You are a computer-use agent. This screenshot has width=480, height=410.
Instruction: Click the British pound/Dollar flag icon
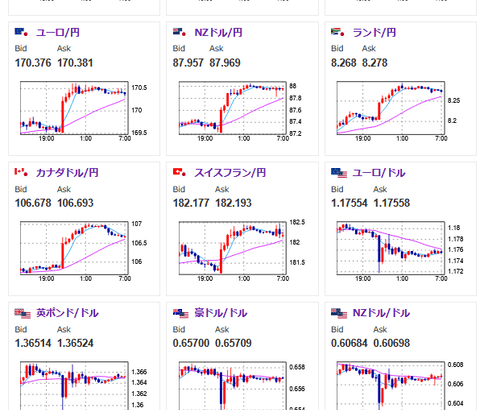[23, 313]
